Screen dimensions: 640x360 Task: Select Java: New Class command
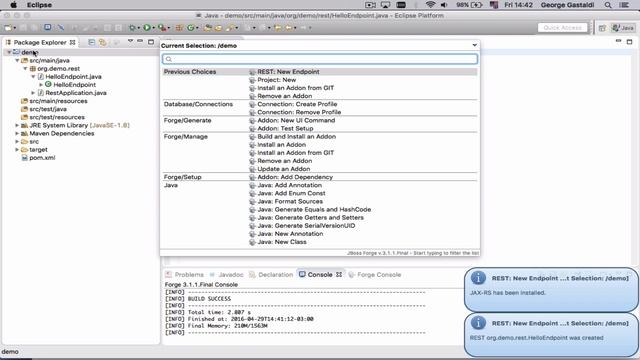pos(282,242)
